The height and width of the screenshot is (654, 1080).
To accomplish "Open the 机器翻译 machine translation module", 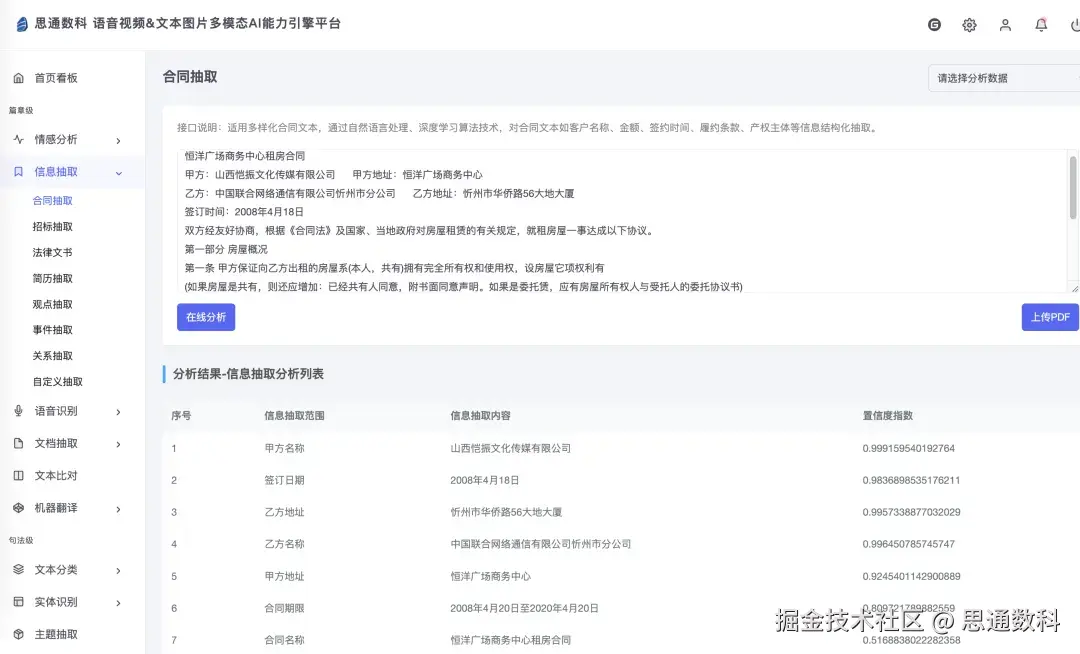I will pyautogui.click(x=60, y=507).
